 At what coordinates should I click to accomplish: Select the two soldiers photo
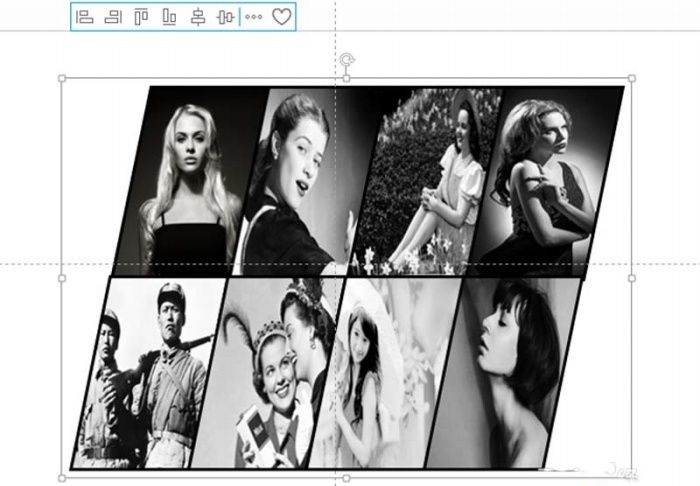150,375
